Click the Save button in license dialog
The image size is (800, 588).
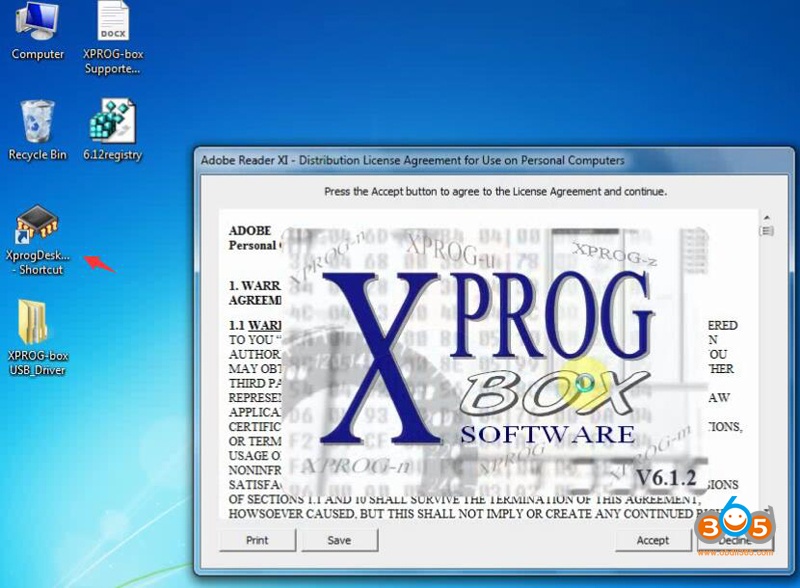(339, 540)
